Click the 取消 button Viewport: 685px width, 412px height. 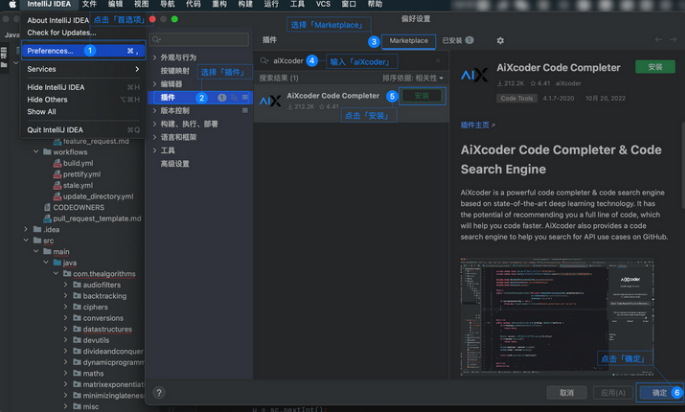click(x=567, y=393)
